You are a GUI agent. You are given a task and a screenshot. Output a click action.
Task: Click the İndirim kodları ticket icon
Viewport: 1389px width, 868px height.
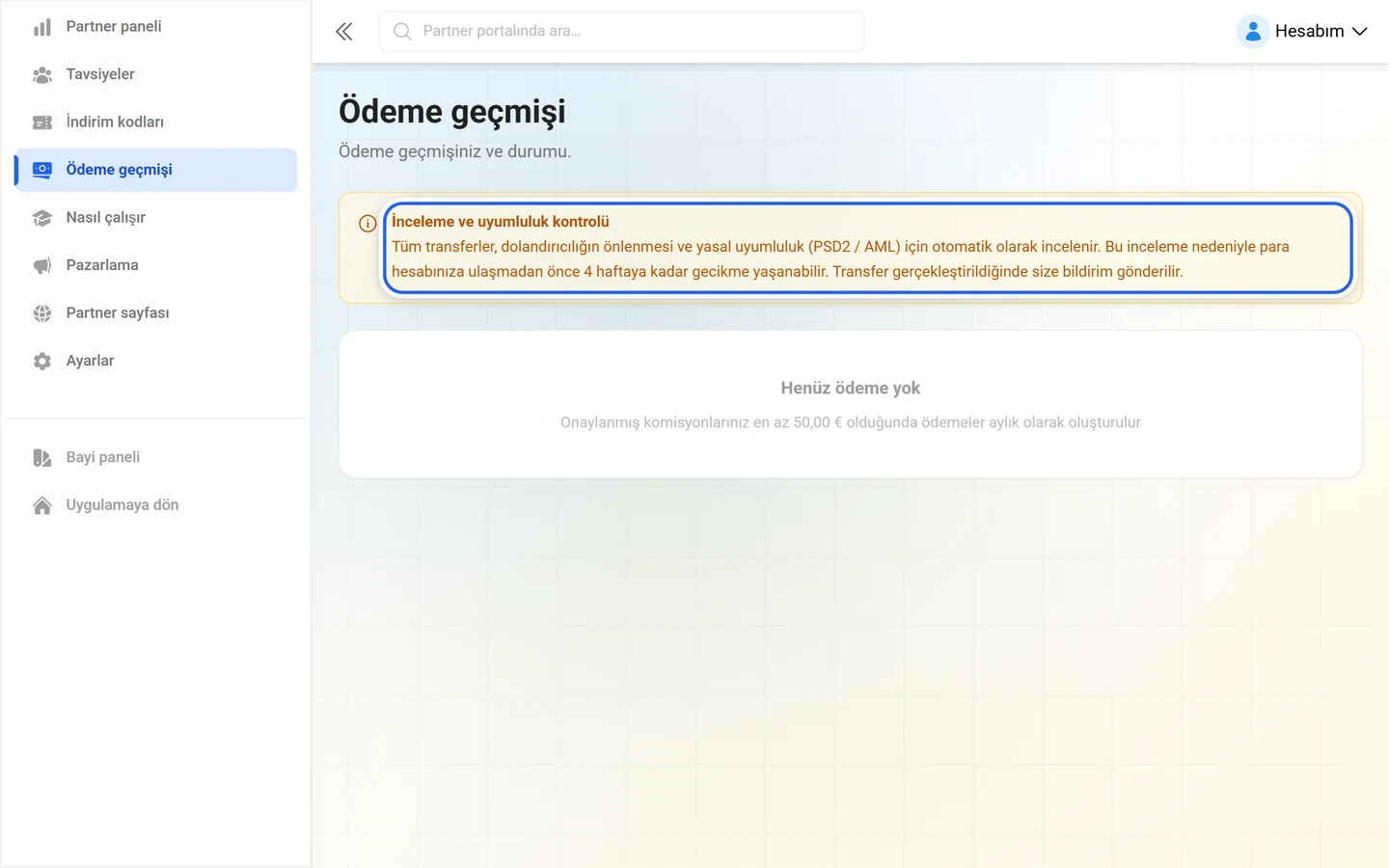(42, 122)
